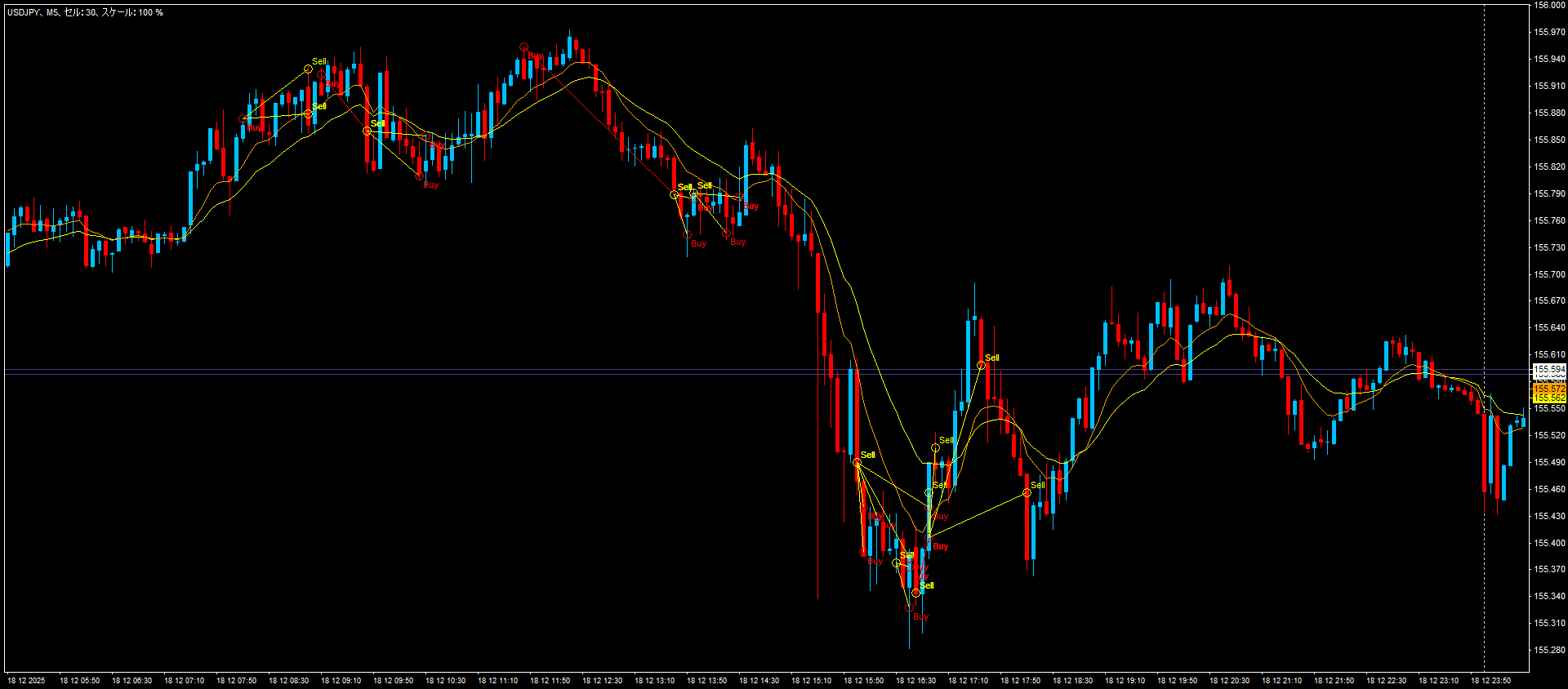Click the 156.000 price axis label

pos(1549,5)
